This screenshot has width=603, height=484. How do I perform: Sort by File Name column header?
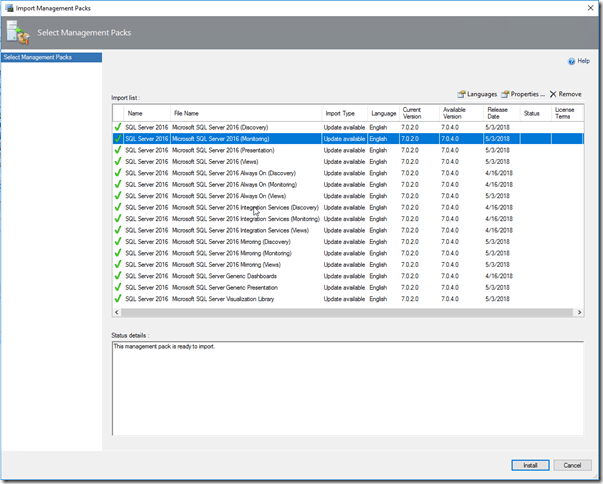tap(186, 113)
